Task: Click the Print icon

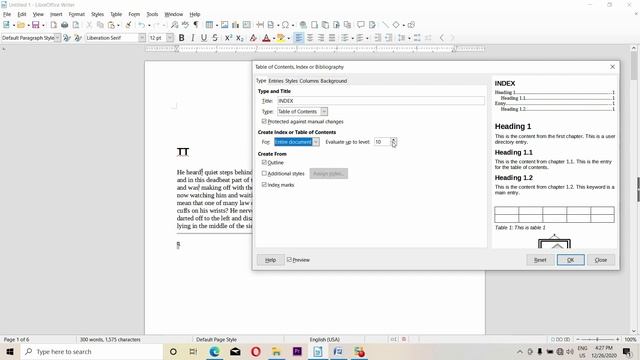Action: (64, 25)
